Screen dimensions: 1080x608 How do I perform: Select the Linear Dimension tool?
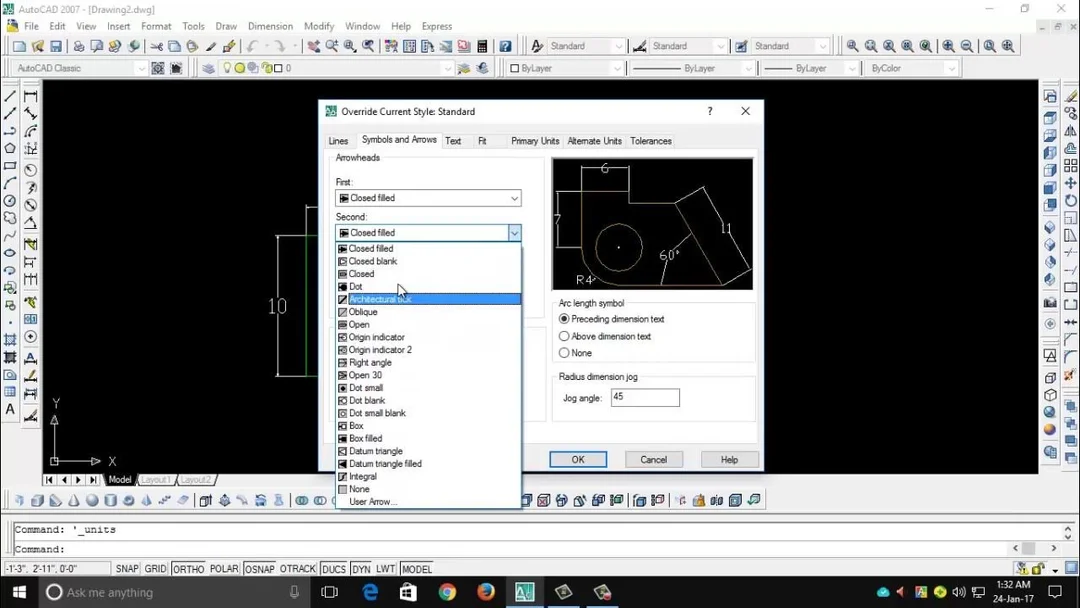(31, 96)
